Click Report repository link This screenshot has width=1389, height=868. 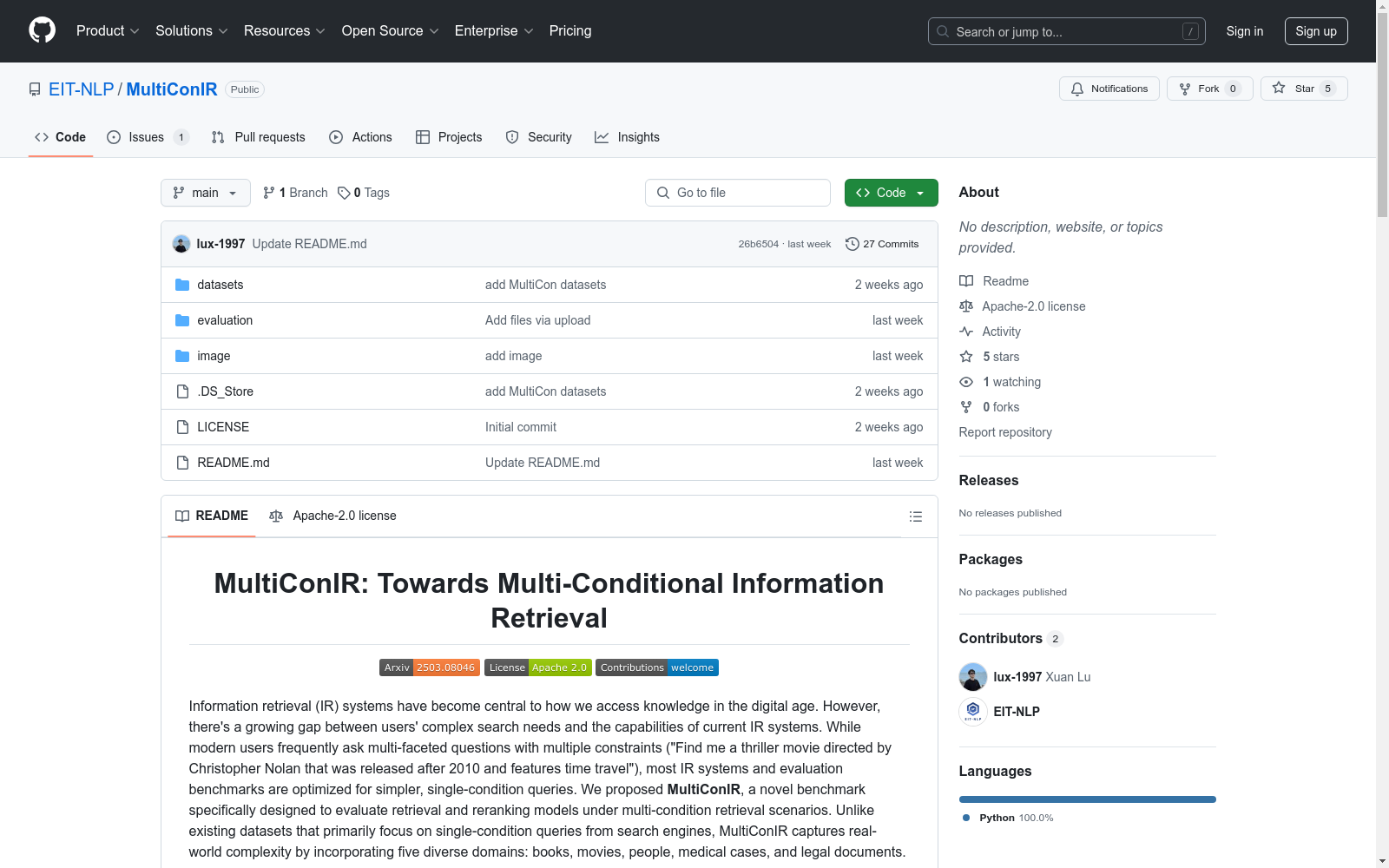coord(1005,432)
